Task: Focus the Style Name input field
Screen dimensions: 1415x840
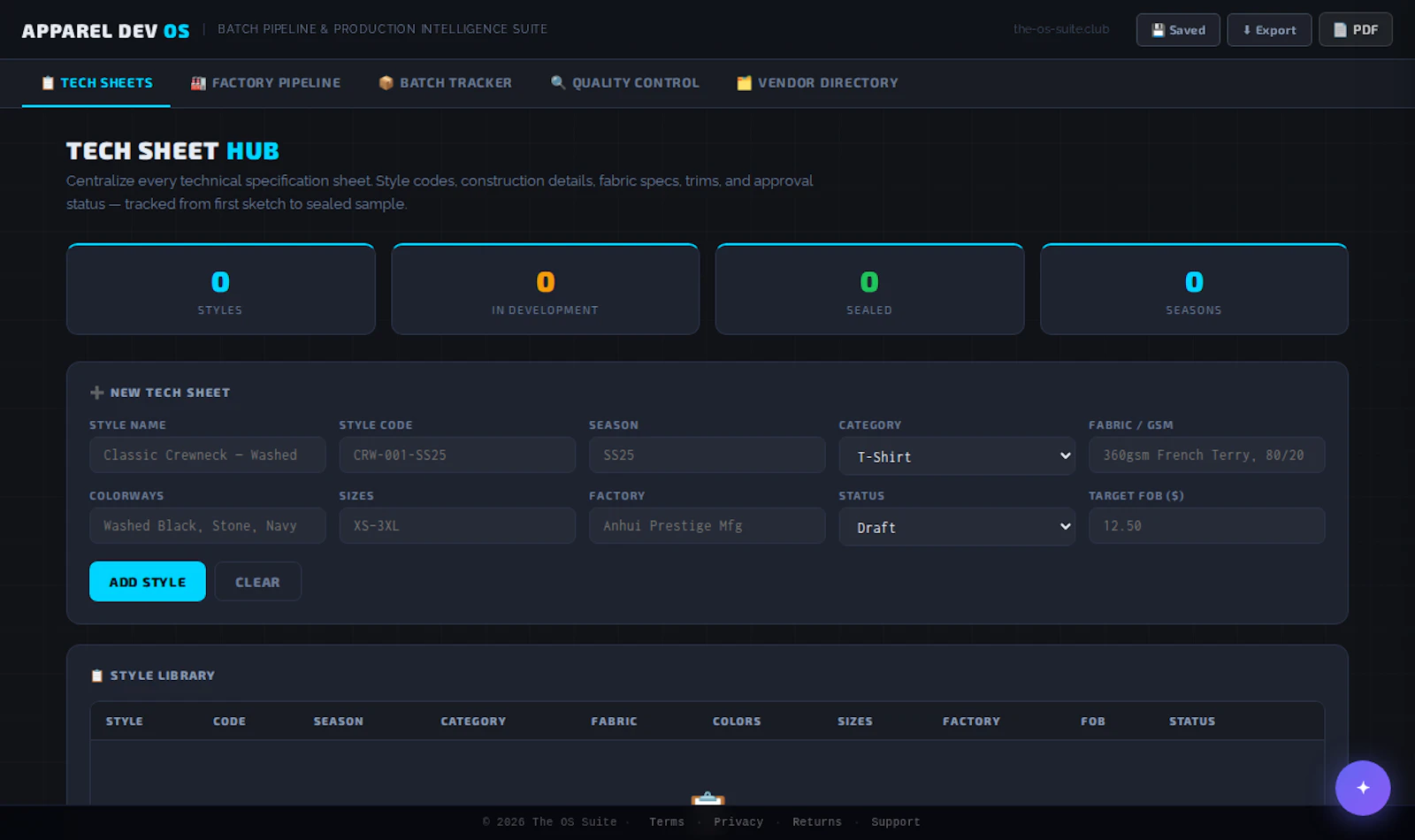Action: point(208,454)
